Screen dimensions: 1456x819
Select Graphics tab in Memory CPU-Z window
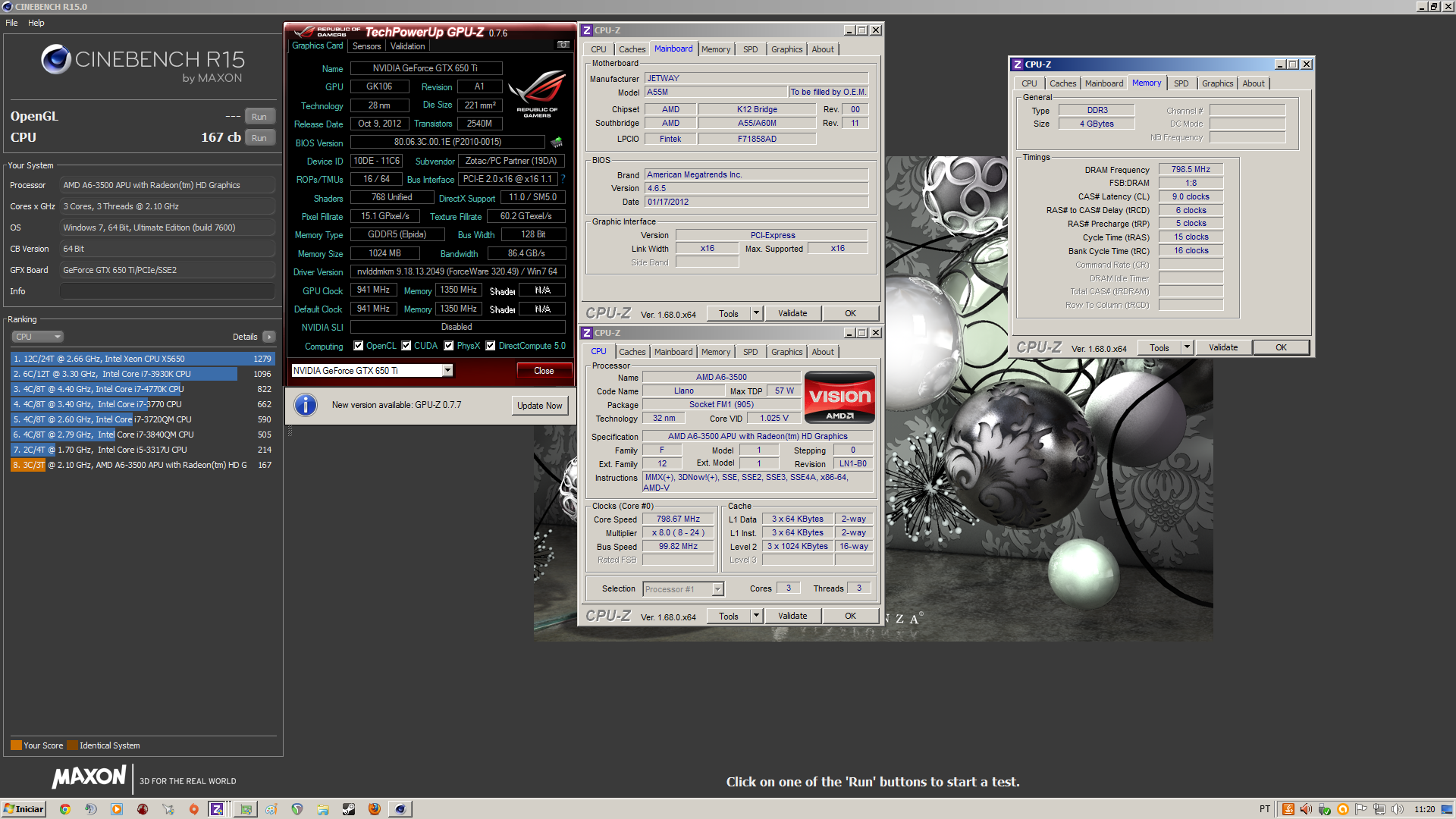click(x=1218, y=83)
